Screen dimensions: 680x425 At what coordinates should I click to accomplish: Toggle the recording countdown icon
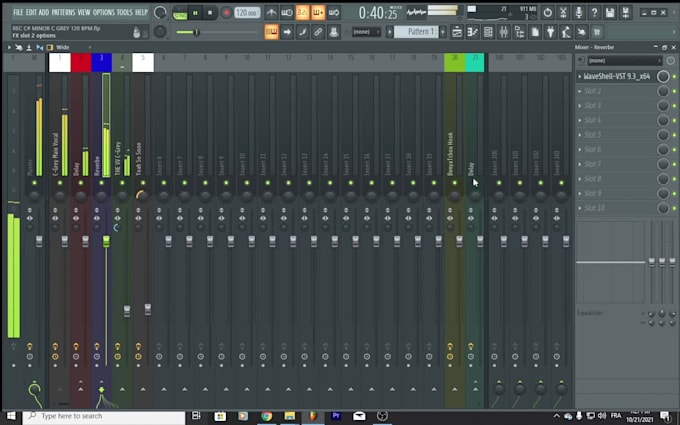coord(302,13)
